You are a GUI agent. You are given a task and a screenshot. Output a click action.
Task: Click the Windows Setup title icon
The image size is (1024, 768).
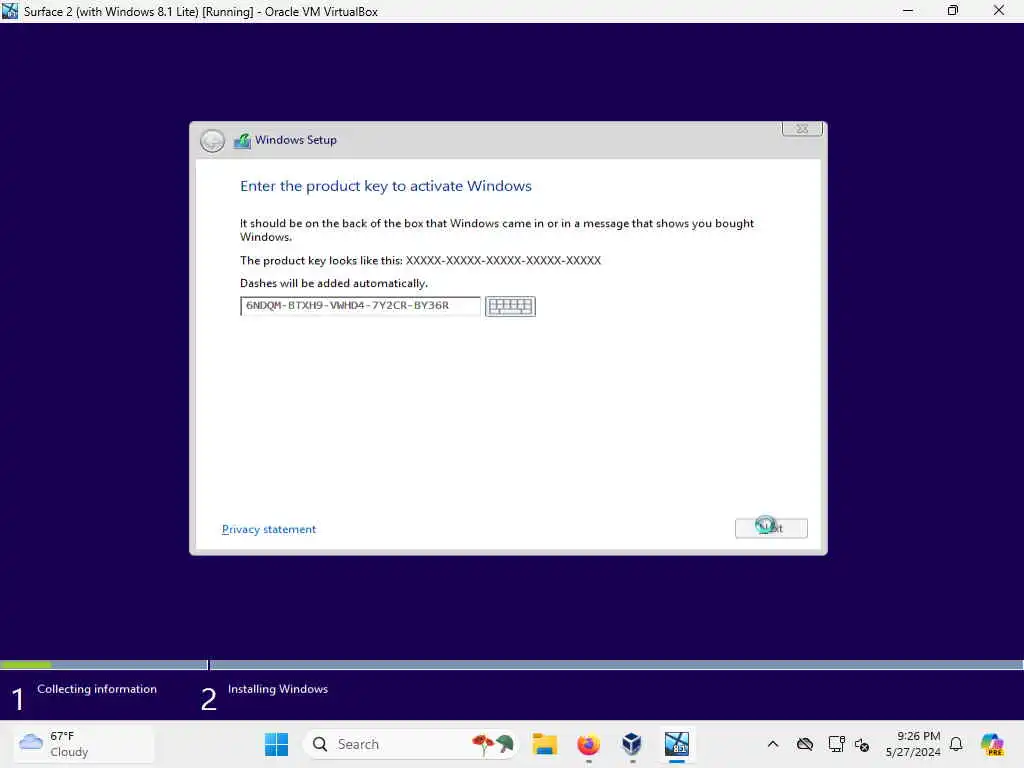pos(242,140)
